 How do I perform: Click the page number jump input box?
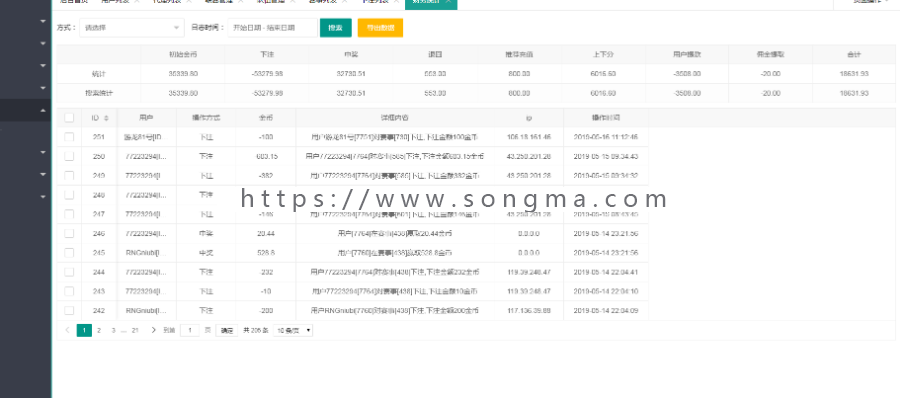click(x=190, y=330)
